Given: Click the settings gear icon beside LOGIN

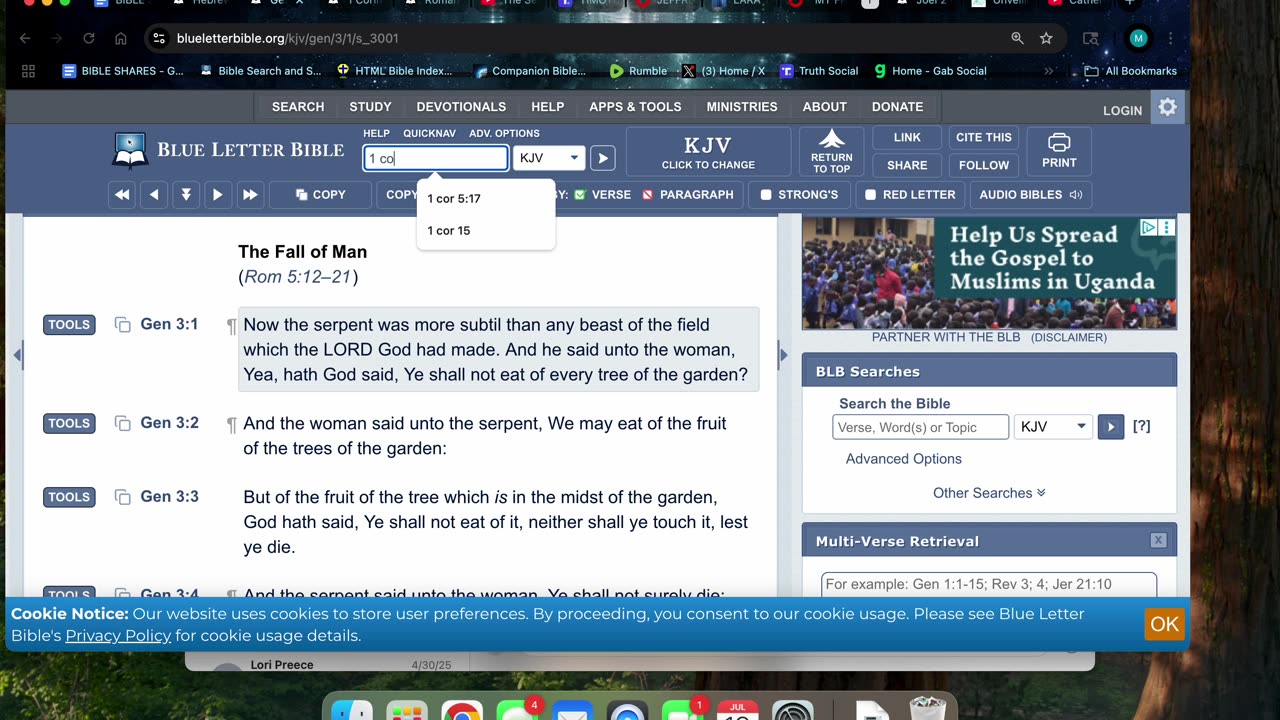Looking at the screenshot, I should click(x=1167, y=107).
